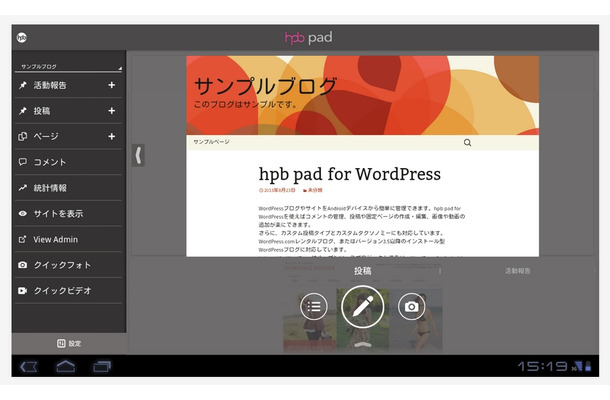
Task: Switch to the faded 活動報告 tab
Action: tap(517, 271)
